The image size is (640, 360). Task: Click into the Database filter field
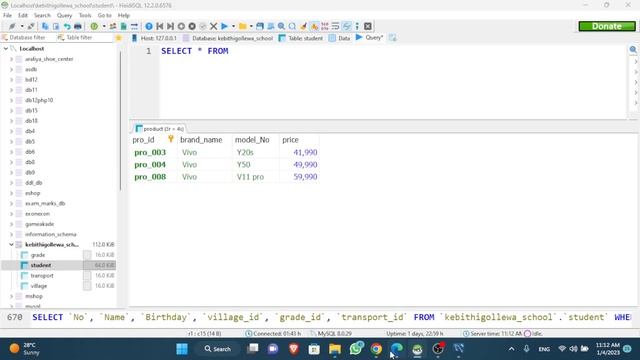[x=27, y=38]
